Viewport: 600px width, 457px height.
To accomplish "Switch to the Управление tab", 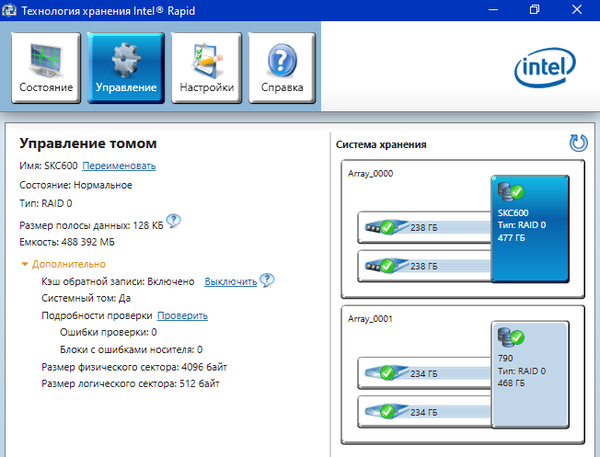I will coord(126,68).
